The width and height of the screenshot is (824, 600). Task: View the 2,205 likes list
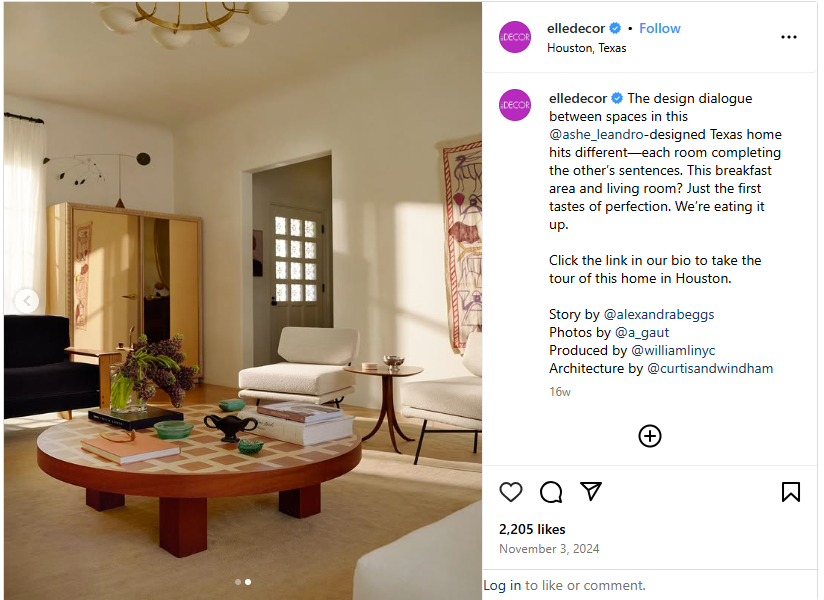point(532,529)
